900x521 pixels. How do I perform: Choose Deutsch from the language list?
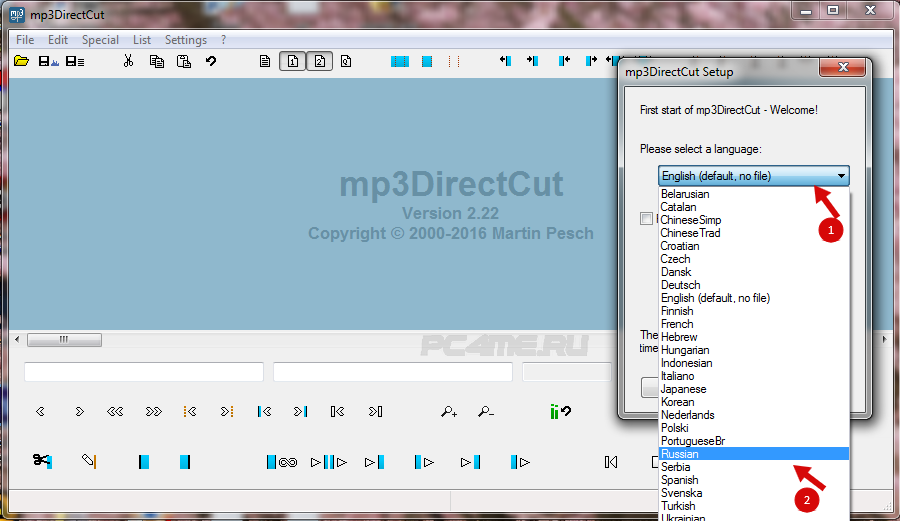pyautogui.click(x=754, y=285)
